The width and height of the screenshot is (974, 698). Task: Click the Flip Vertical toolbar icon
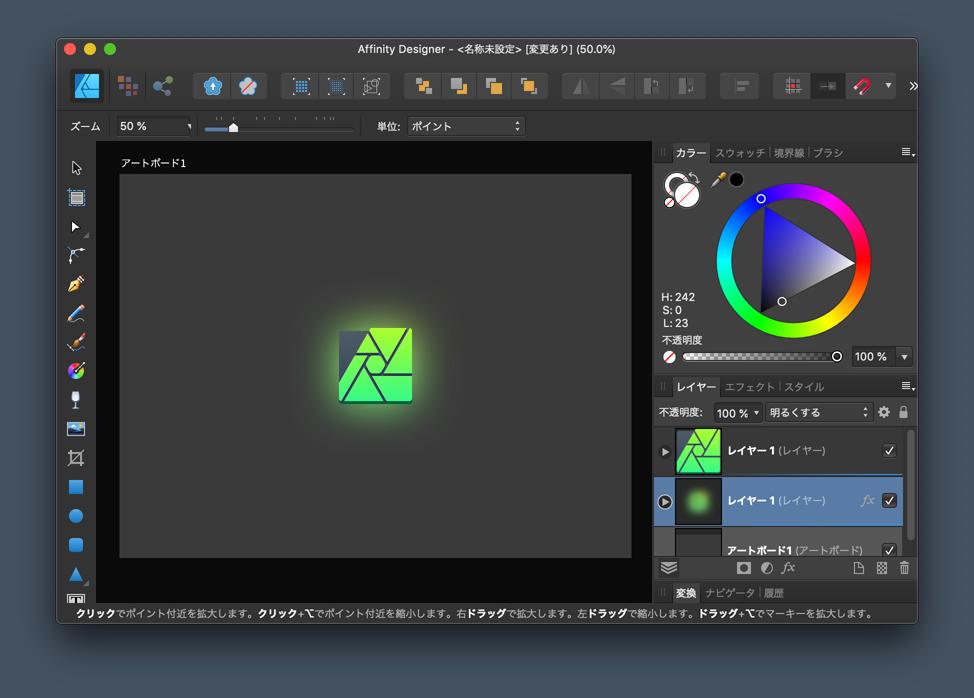[x=617, y=86]
